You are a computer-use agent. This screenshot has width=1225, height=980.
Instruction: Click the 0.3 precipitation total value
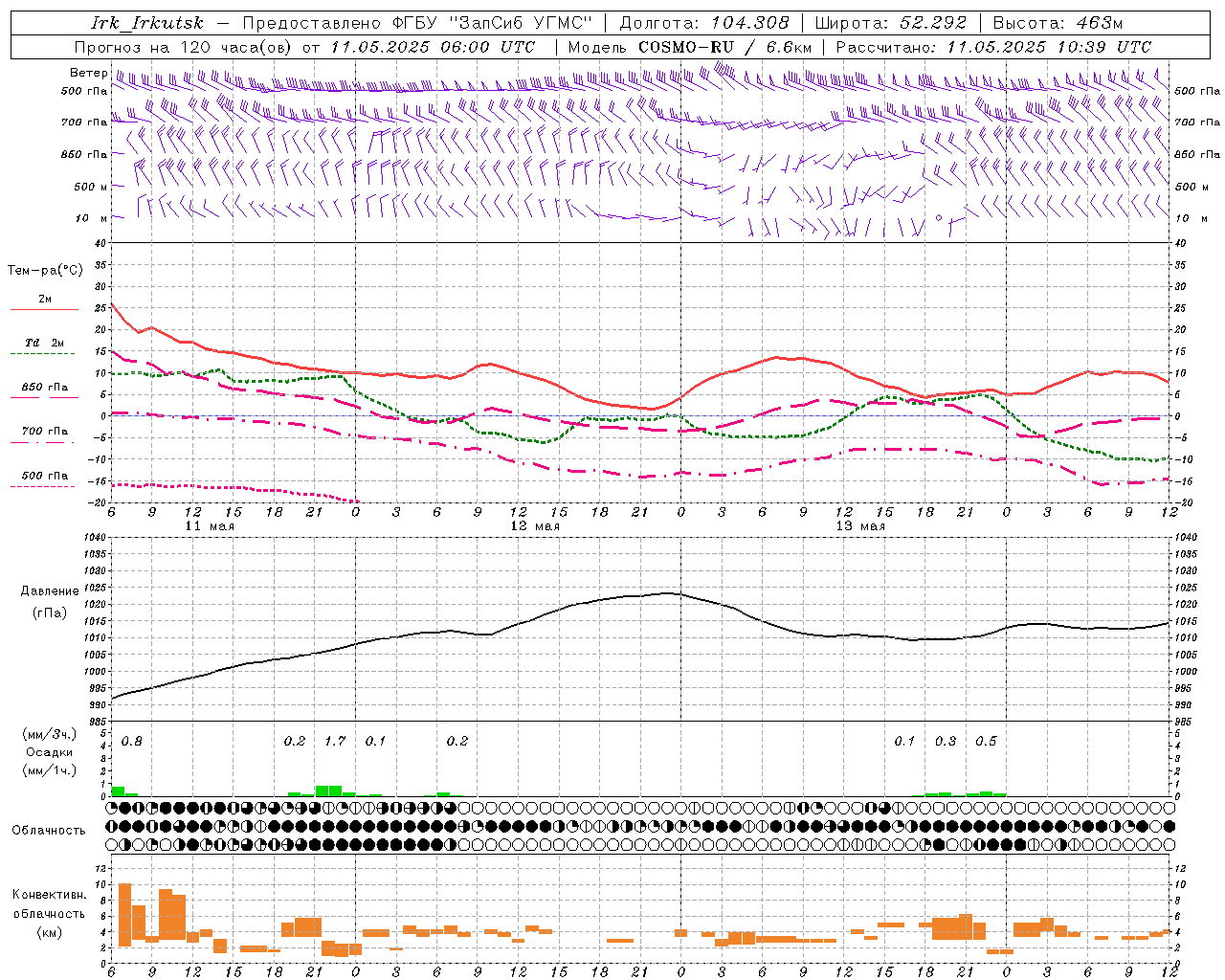[946, 742]
